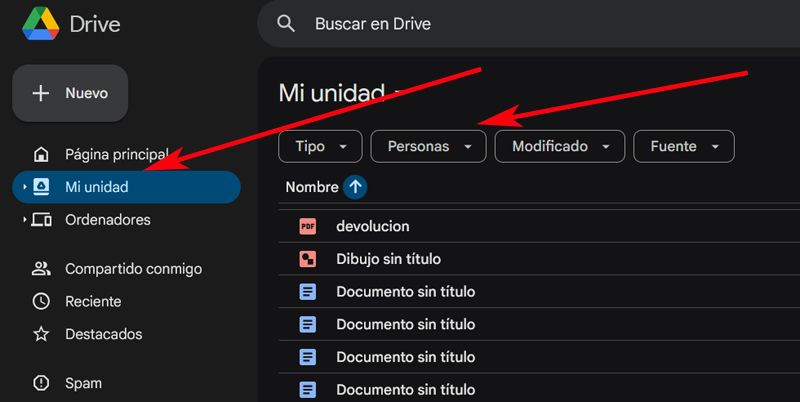
Task: Open the Tipo filter dropdown
Action: pos(320,146)
